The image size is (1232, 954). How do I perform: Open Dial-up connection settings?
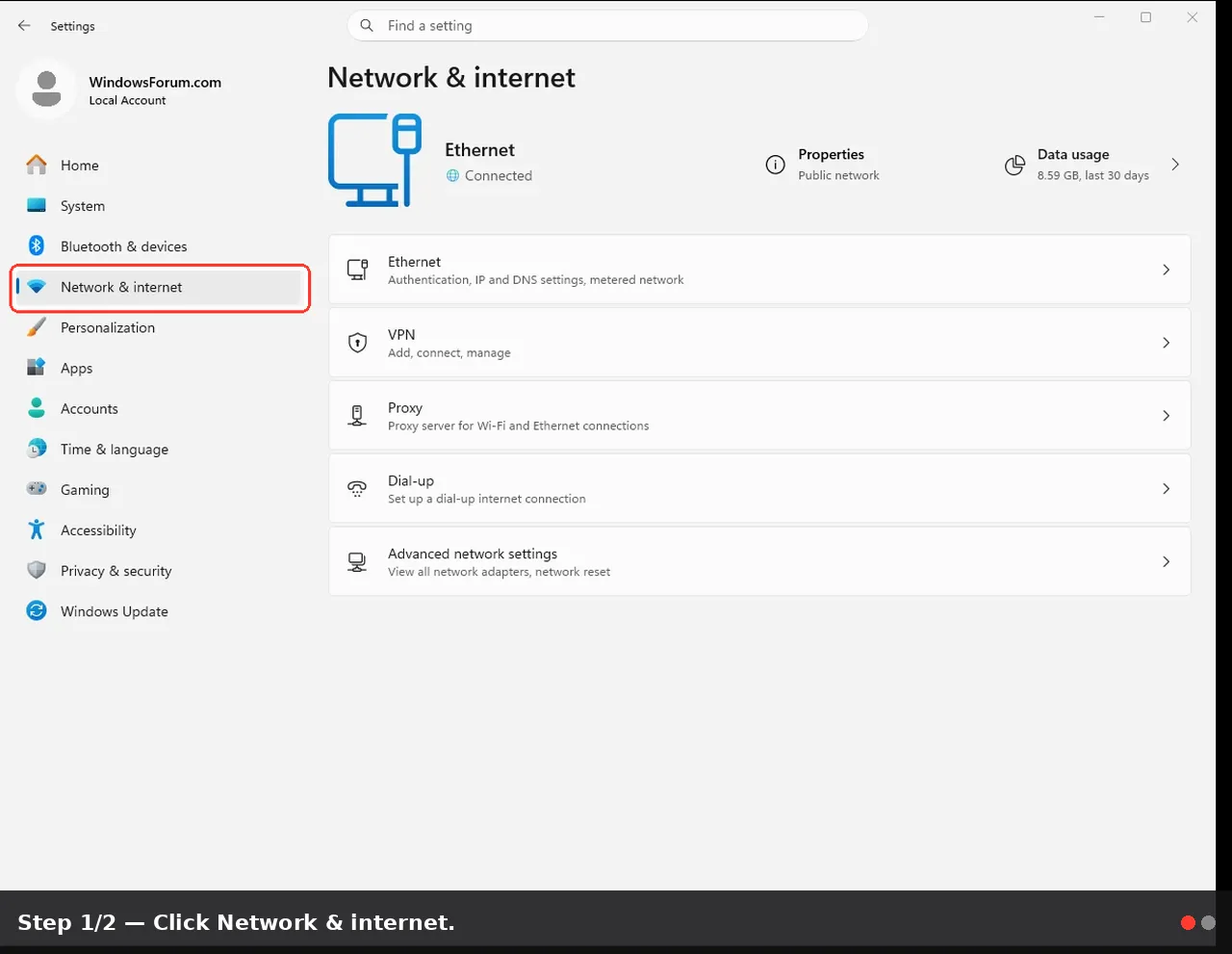point(759,489)
